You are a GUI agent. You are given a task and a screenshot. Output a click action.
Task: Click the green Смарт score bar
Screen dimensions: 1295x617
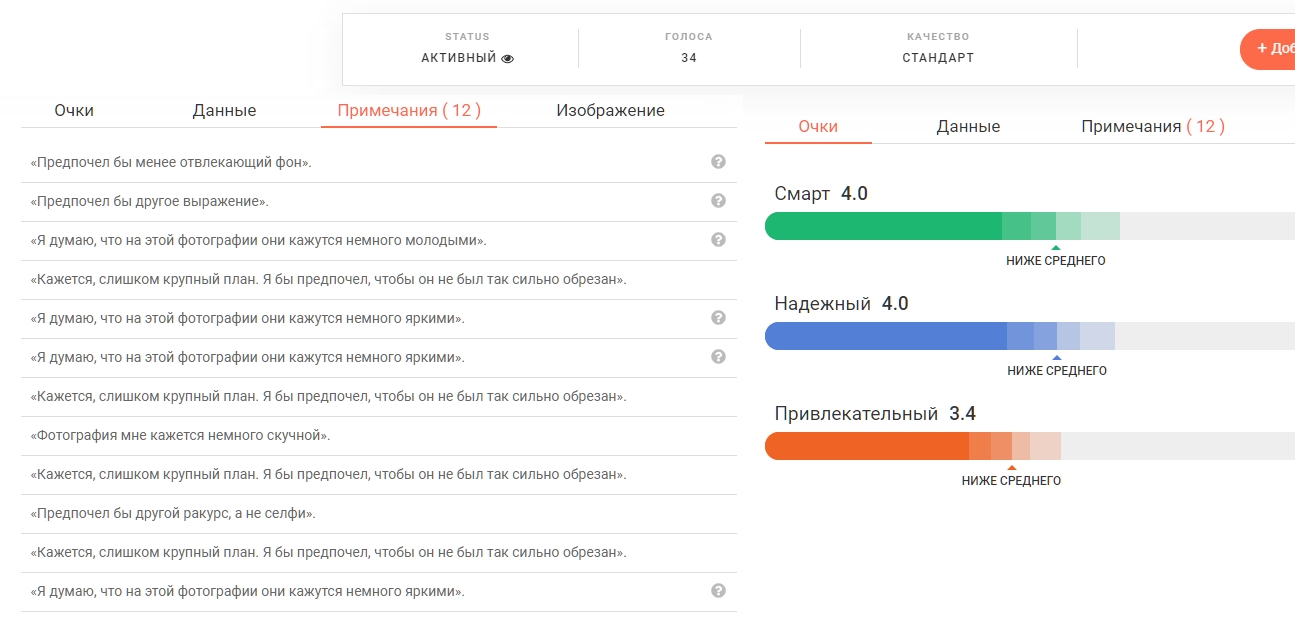point(1030,226)
